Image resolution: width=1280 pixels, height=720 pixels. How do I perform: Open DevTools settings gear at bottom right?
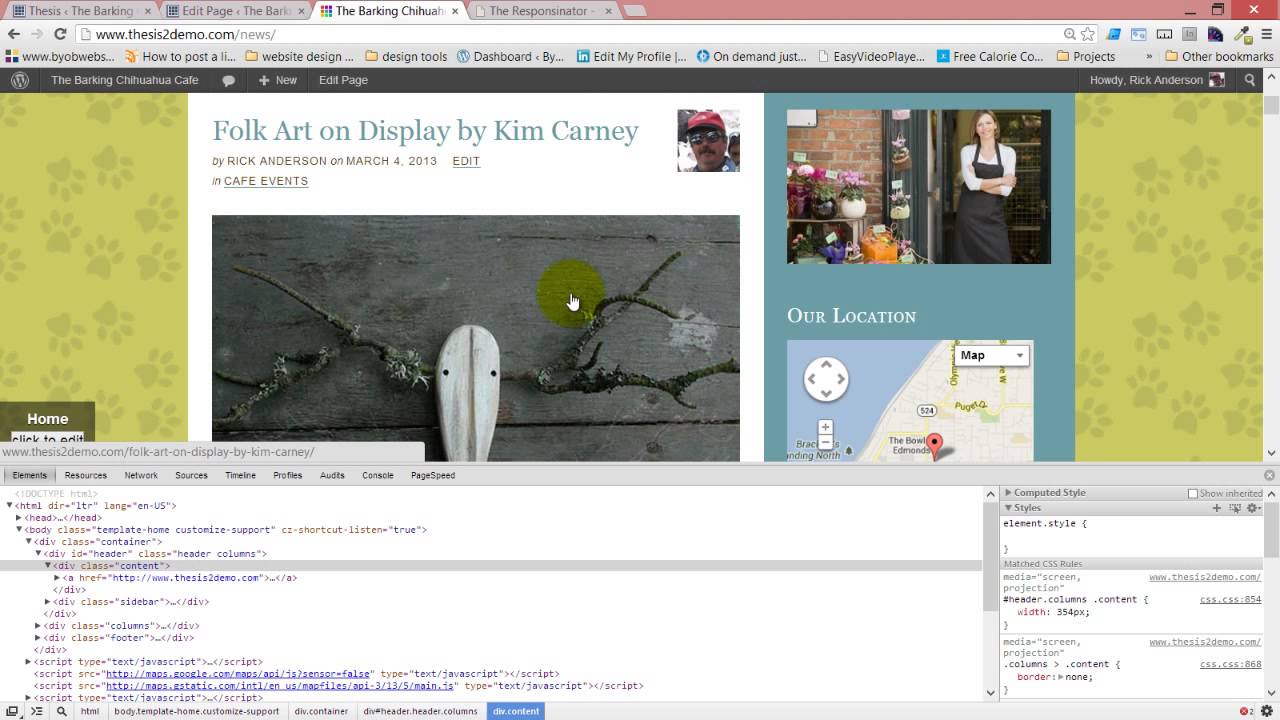tap(1267, 711)
